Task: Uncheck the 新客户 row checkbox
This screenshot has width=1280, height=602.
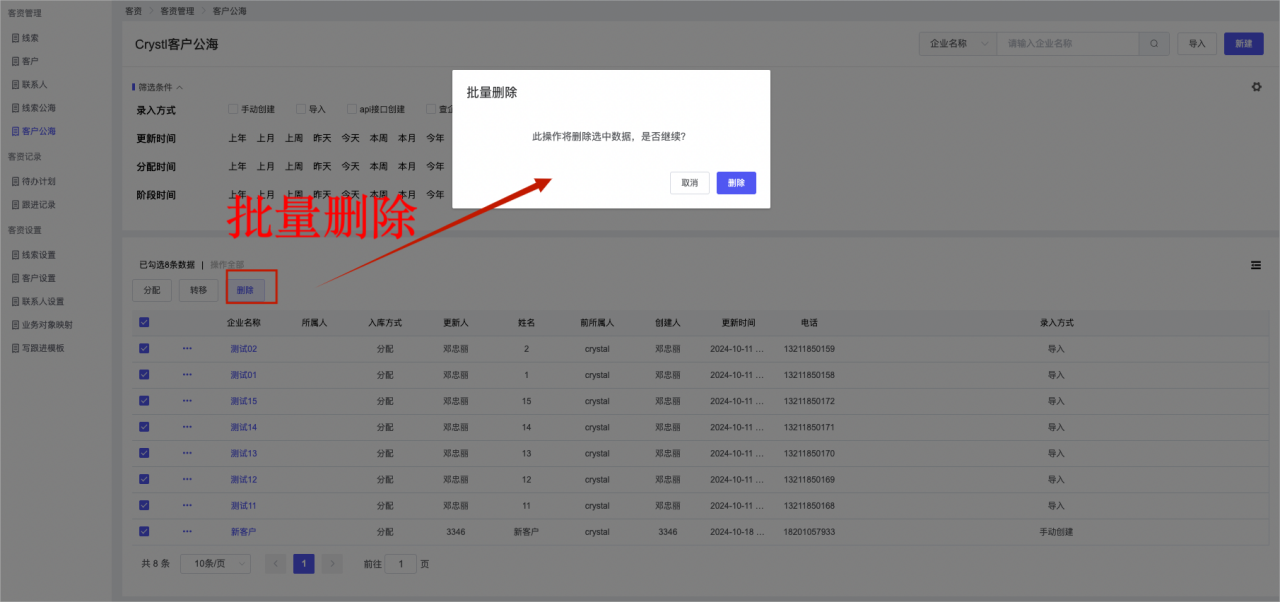Action: click(x=144, y=531)
